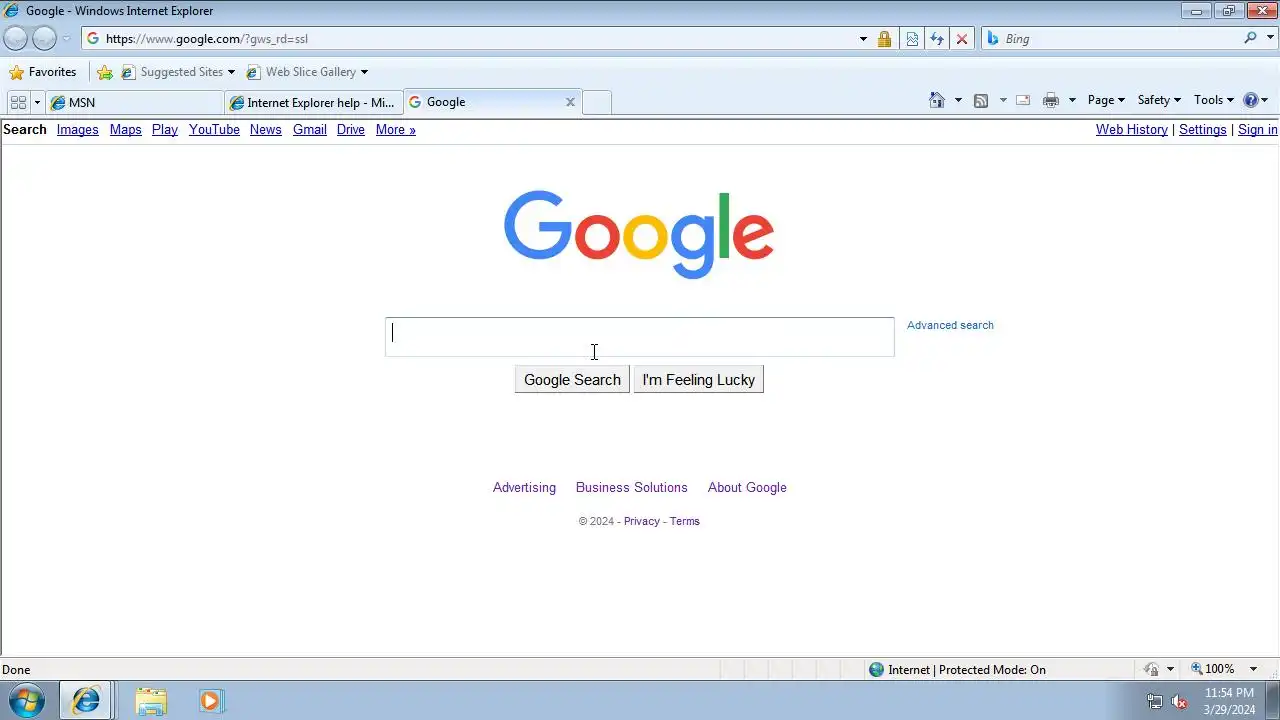Open the Safety menu
This screenshot has width=1280, height=720.
pos(1159,100)
